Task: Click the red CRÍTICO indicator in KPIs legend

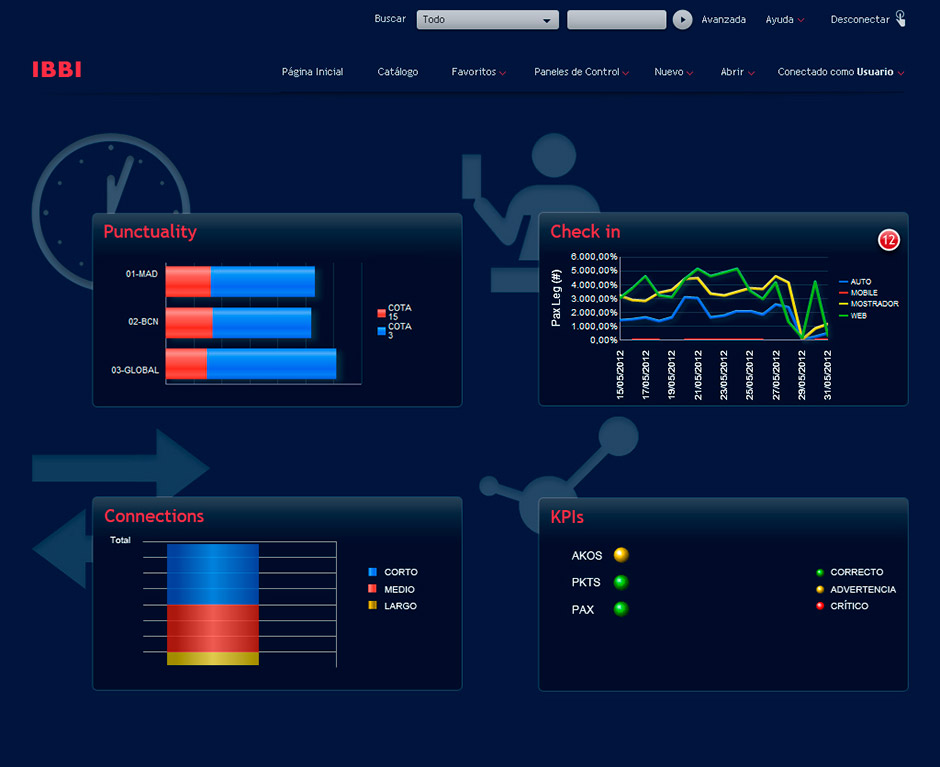Action: [x=821, y=606]
